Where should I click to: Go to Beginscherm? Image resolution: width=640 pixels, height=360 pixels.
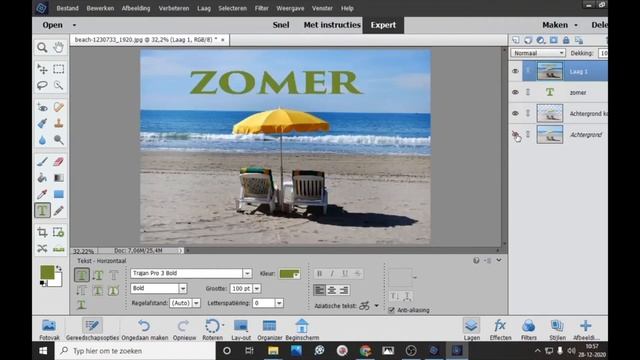click(x=302, y=330)
